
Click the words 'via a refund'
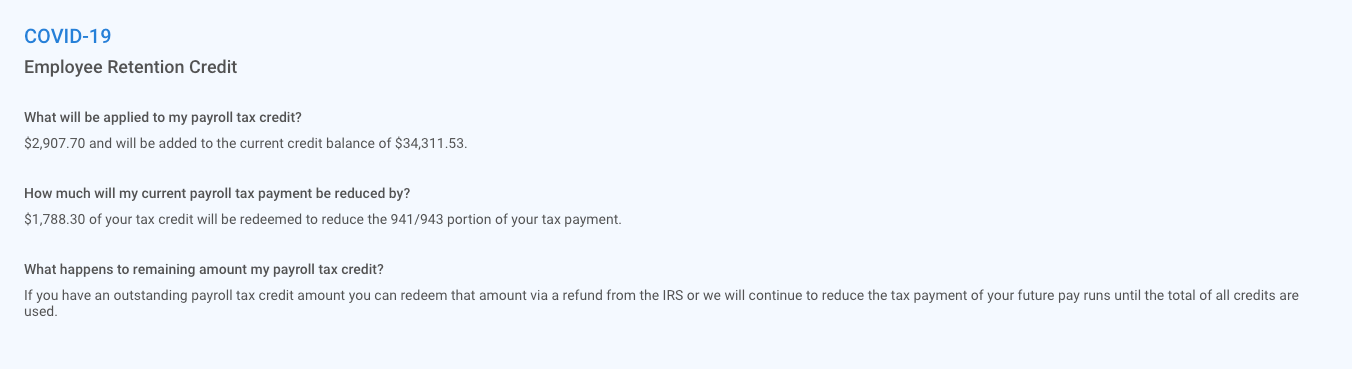point(545,296)
